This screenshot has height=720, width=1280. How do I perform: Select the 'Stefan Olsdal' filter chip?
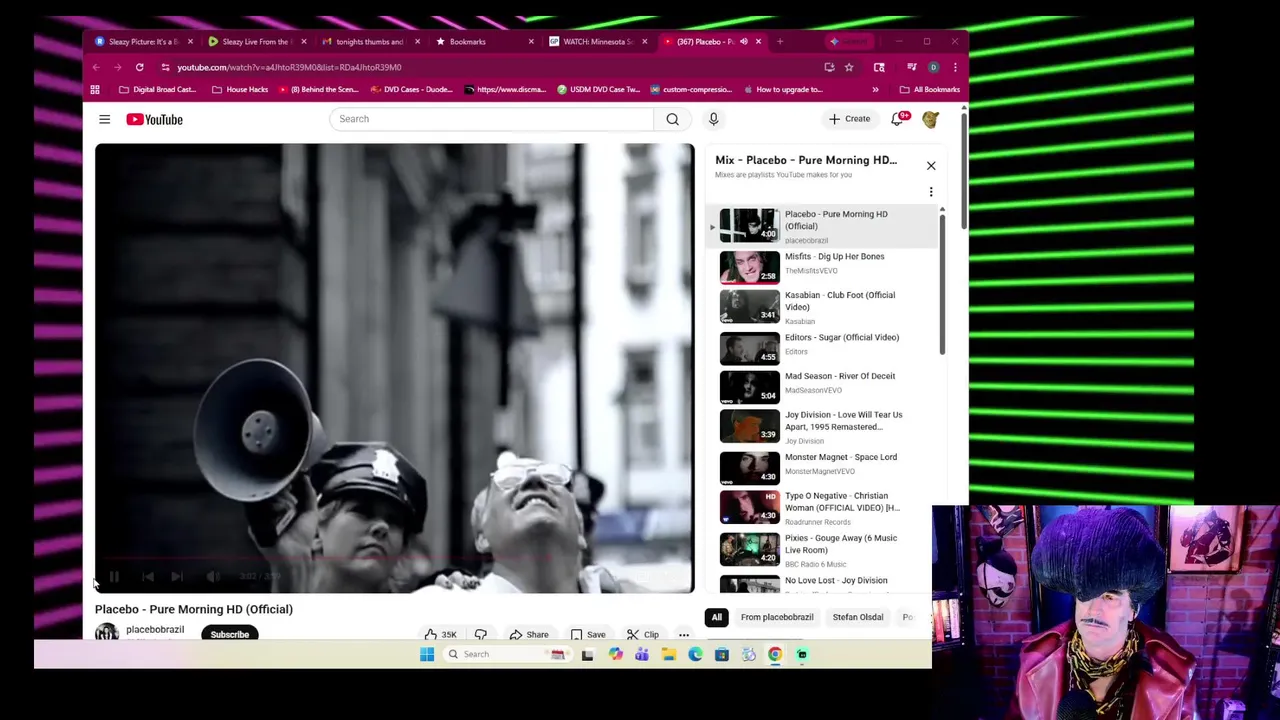858,617
